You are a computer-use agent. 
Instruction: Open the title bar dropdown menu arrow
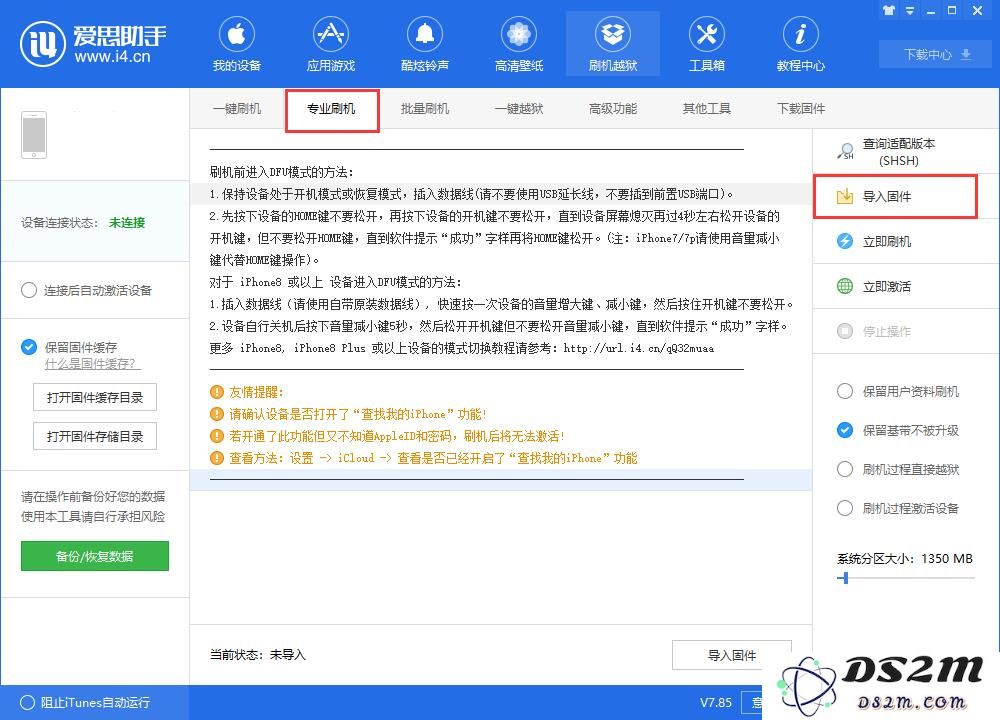(910, 11)
